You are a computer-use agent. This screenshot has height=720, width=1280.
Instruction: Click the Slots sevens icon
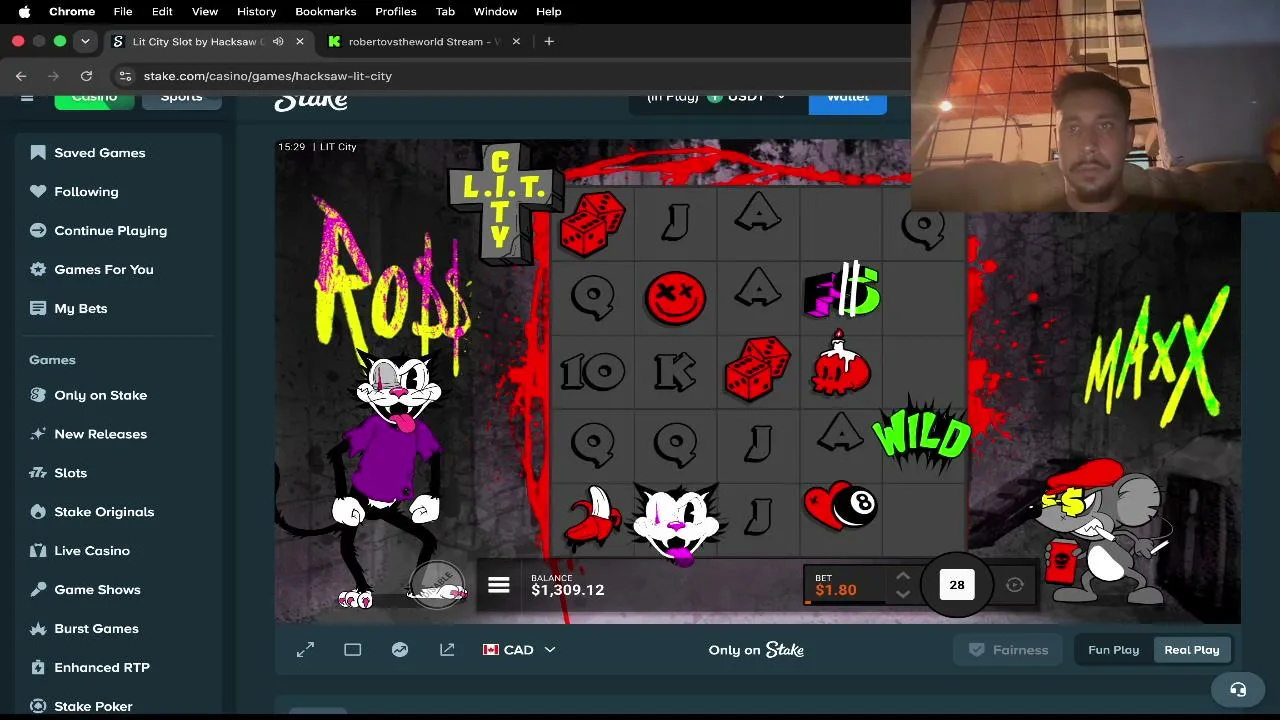[x=38, y=473]
